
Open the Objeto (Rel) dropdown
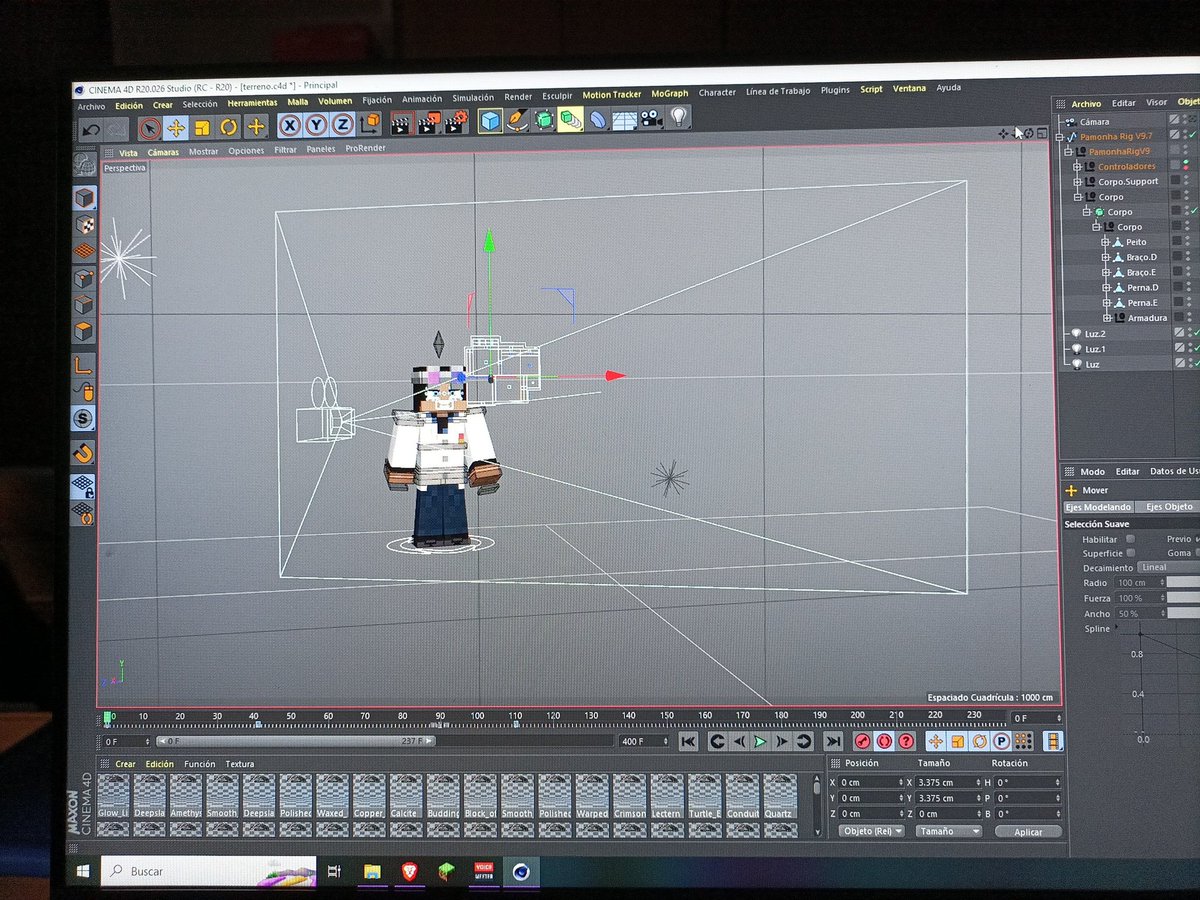[872, 831]
